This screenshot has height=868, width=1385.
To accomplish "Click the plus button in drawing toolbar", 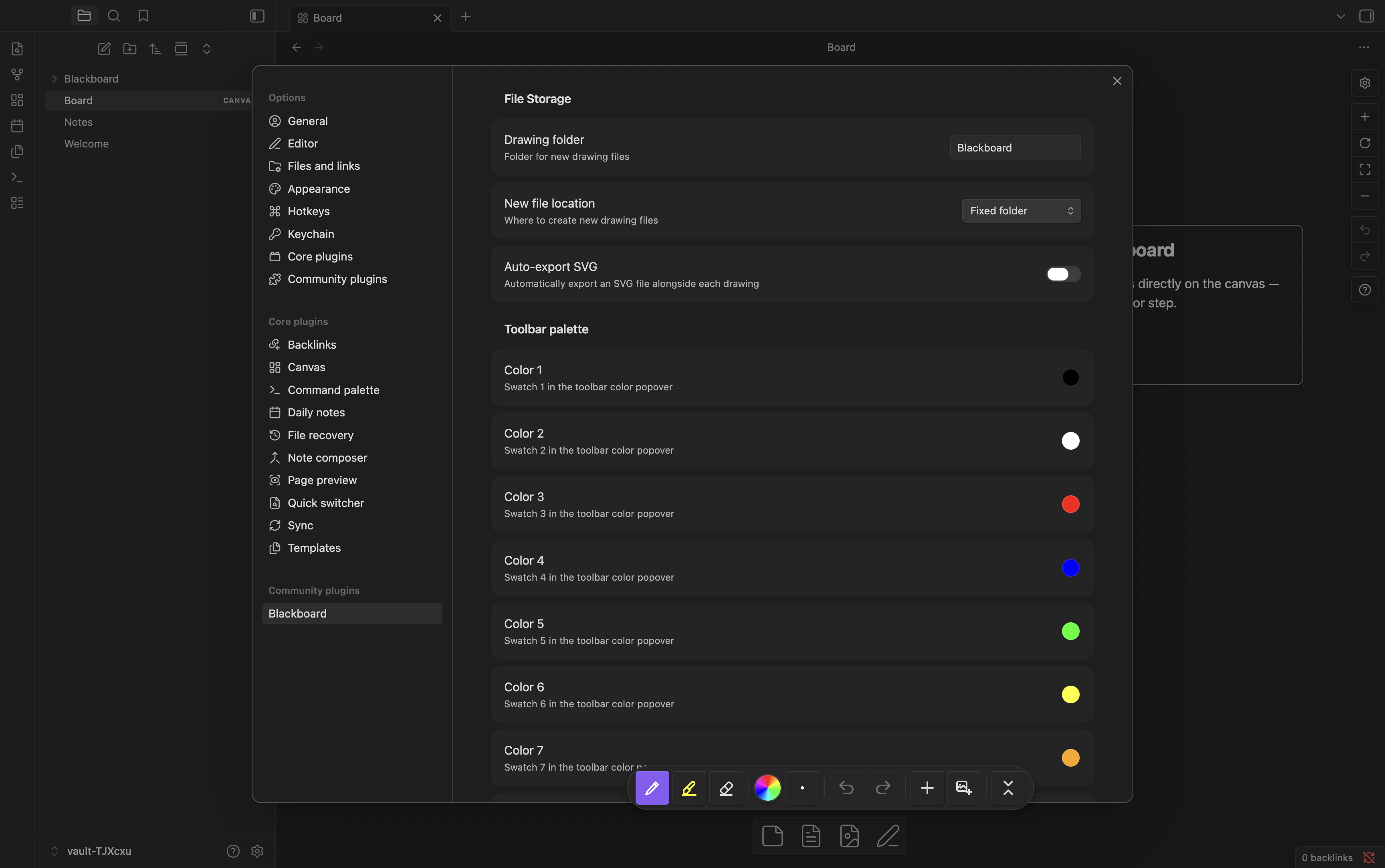I will point(927,787).
